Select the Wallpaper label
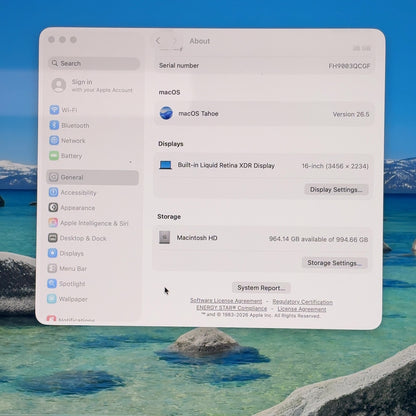The height and width of the screenshot is (416, 416). 73,299
